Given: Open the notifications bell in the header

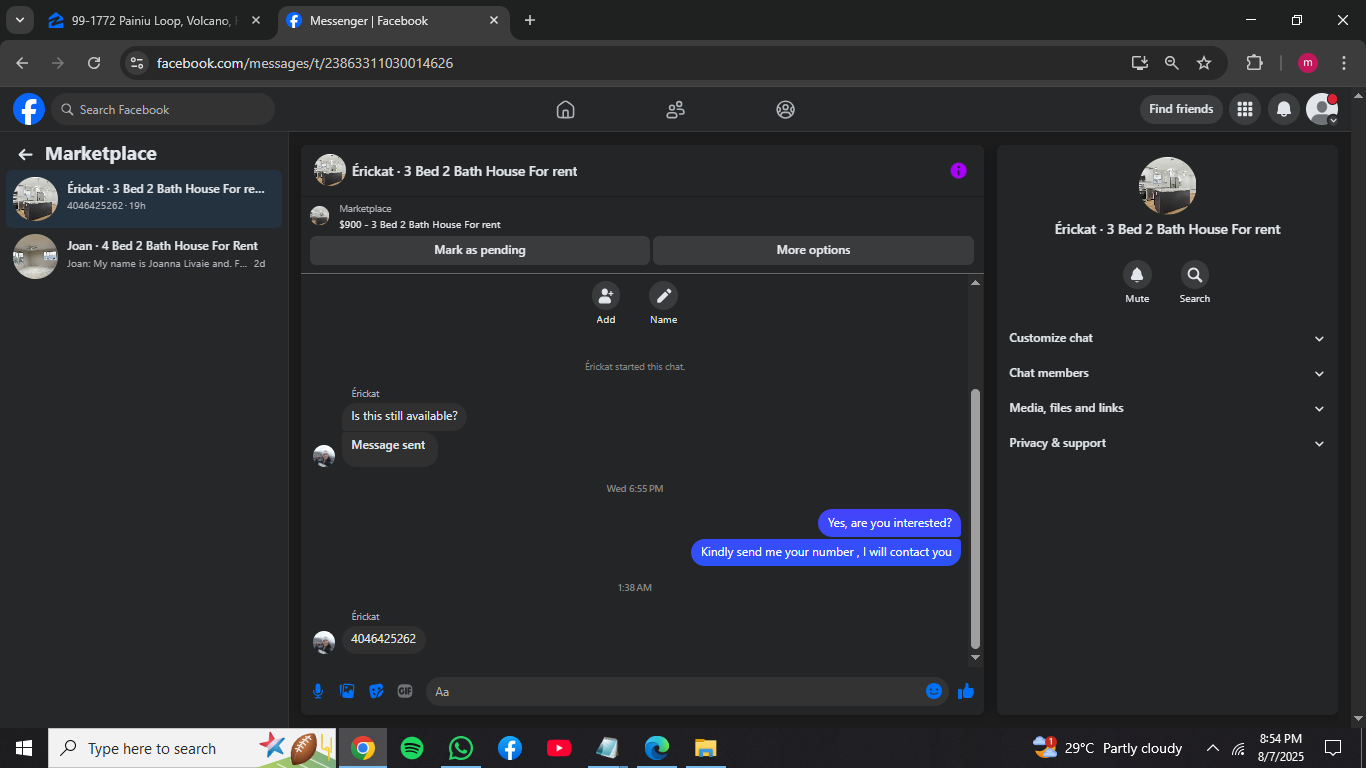Looking at the screenshot, I should 1284,109.
